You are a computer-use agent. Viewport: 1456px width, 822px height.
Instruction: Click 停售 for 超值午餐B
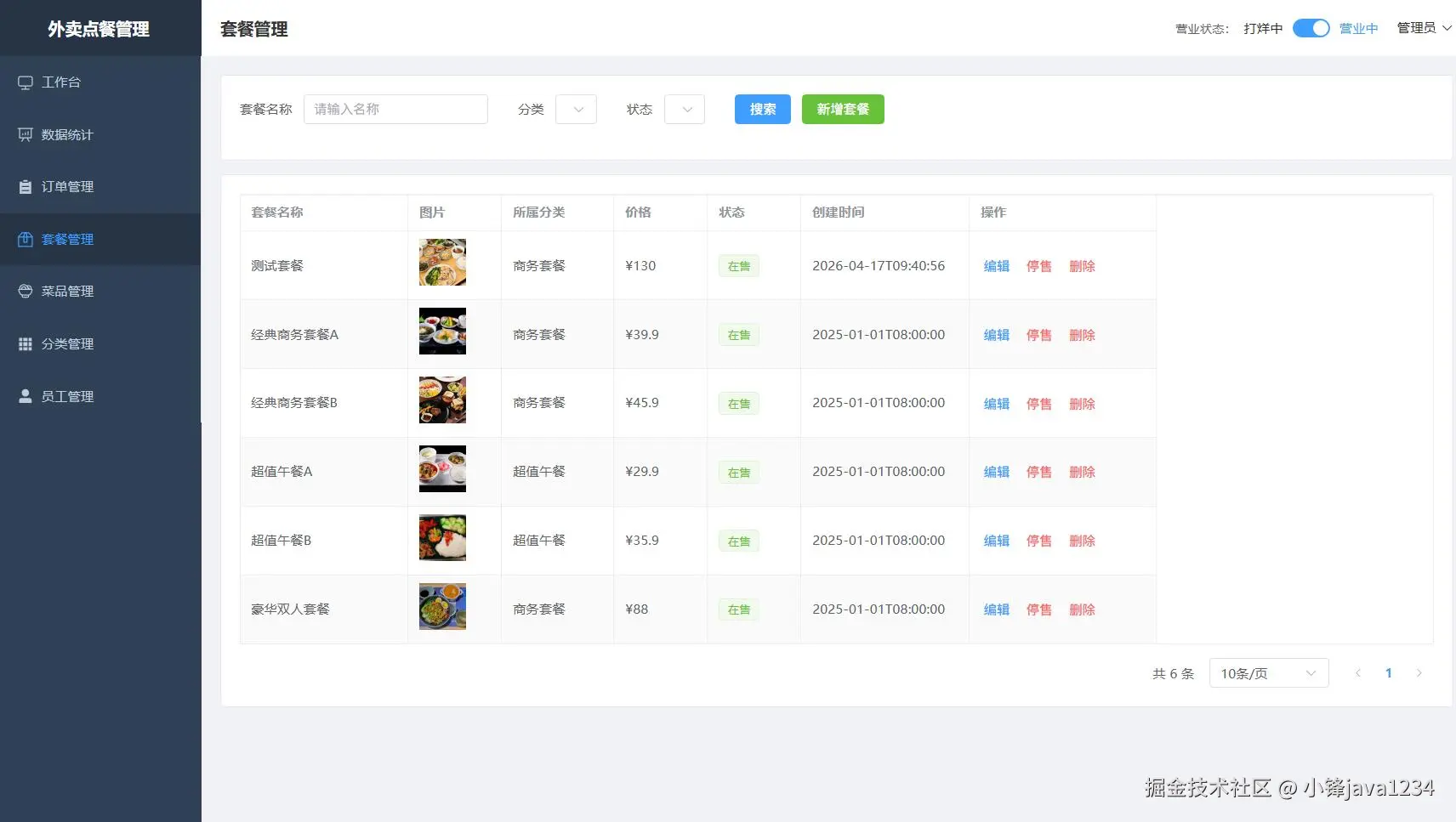pos(1039,541)
